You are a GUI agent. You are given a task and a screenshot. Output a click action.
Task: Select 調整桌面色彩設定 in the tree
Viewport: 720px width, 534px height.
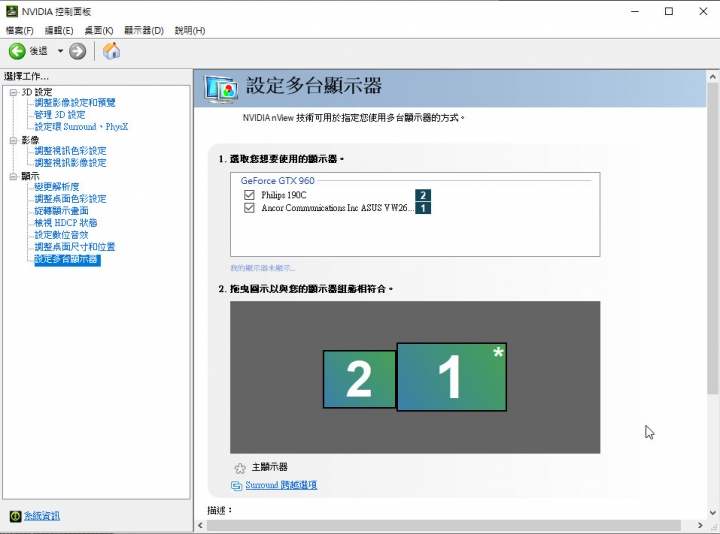click(70, 198)
